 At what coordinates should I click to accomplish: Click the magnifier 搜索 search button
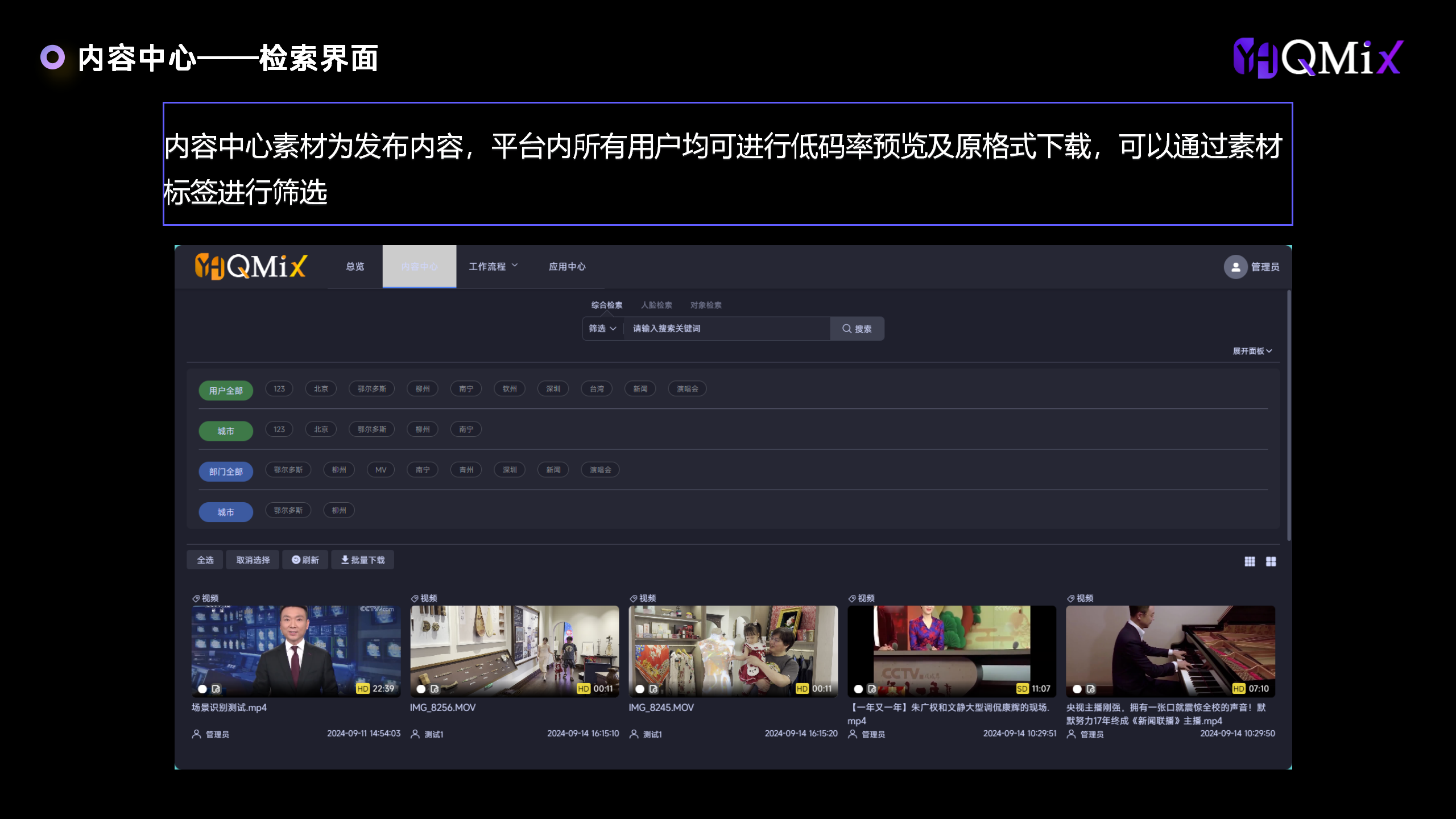click(857, 329)
